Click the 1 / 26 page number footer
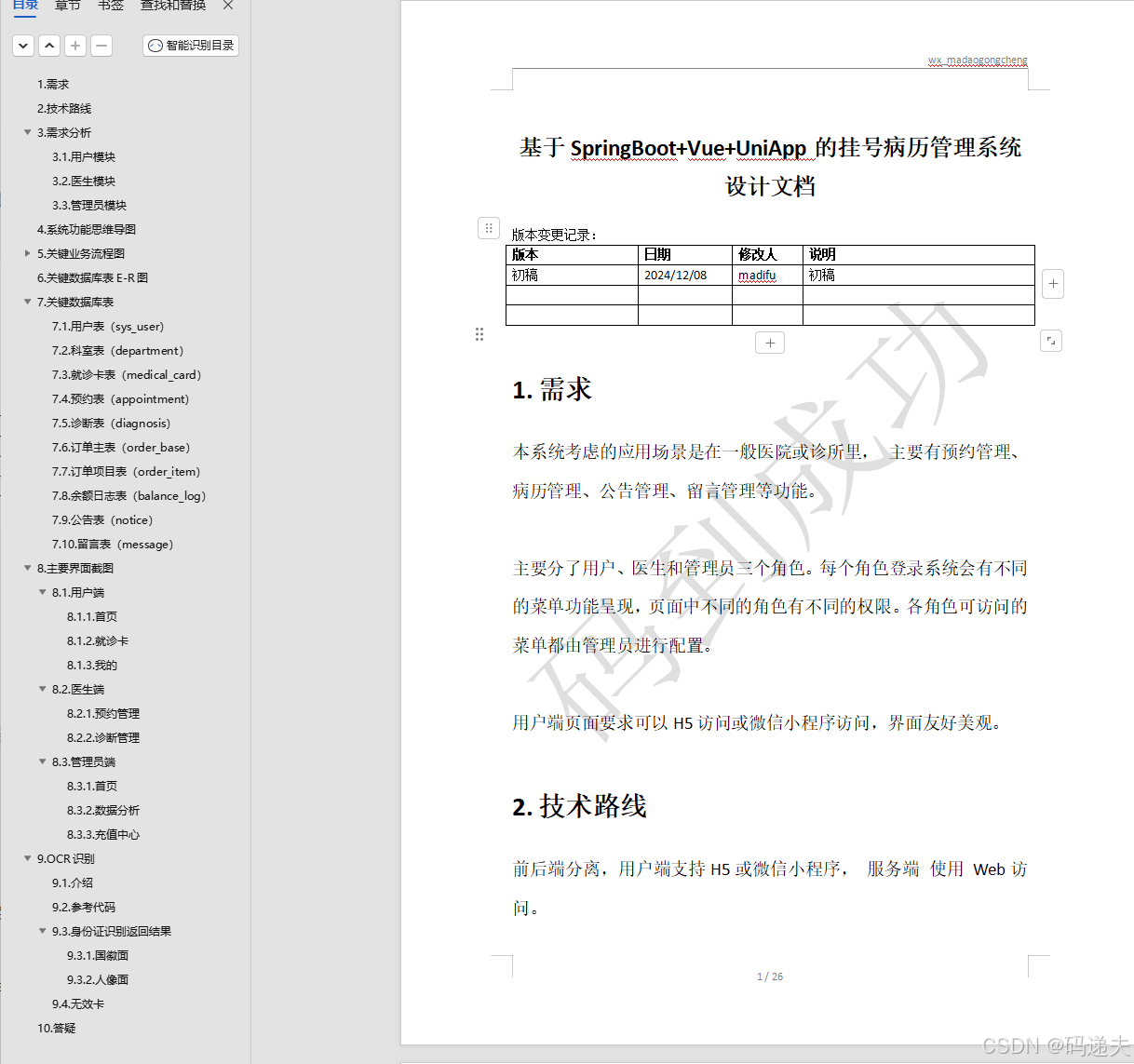 click(x=770, y=976)
